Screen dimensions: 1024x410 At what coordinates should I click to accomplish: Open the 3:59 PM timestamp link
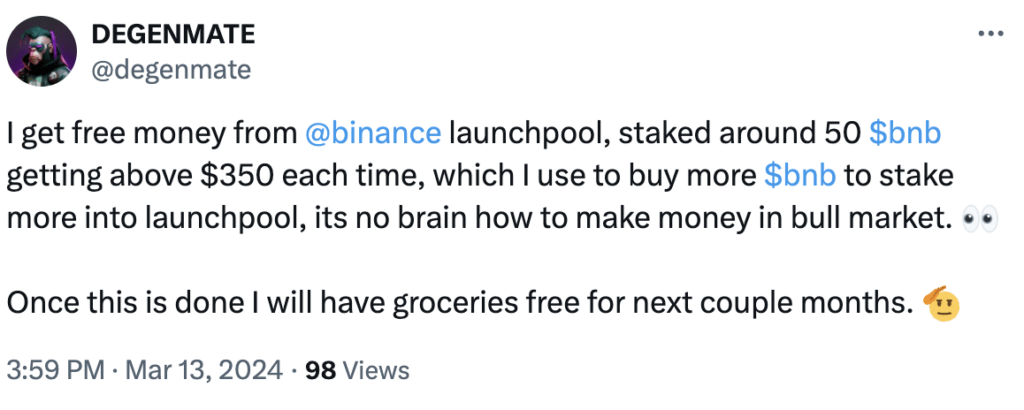[55, 370]
